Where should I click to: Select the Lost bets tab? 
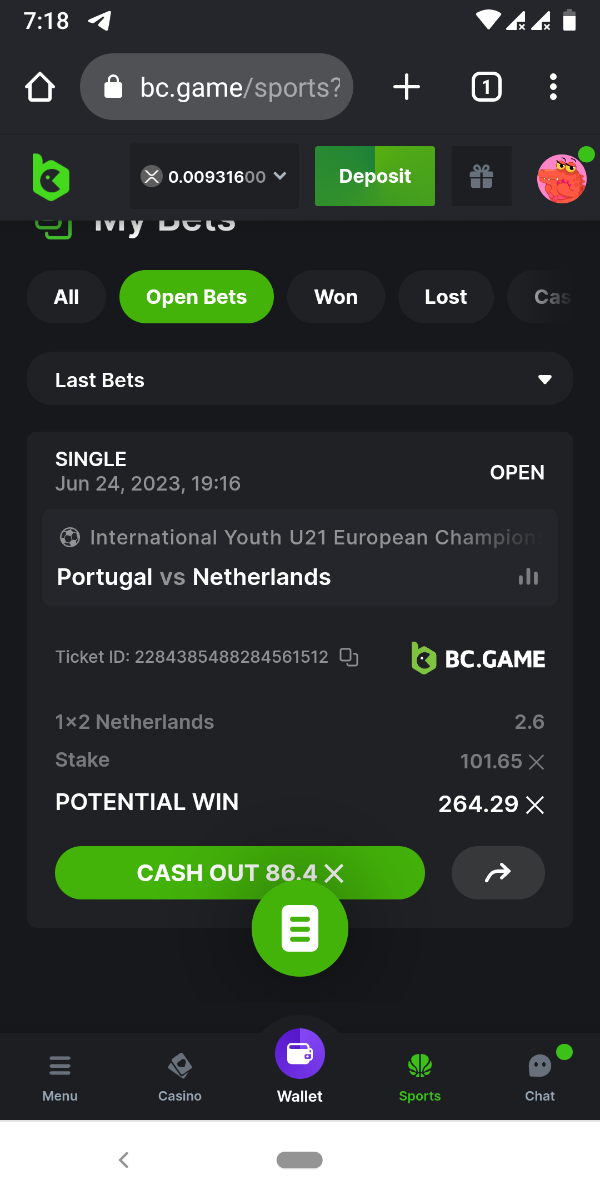(445, 297)
